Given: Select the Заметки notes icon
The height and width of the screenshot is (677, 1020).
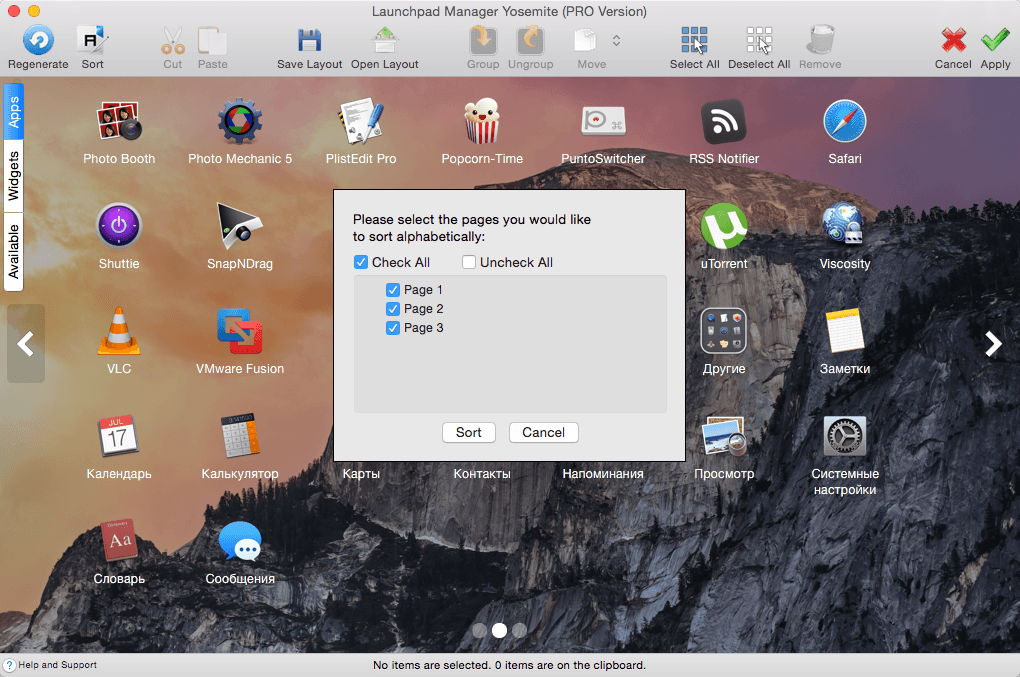Looking at the screenshot, I should point(845,331).
